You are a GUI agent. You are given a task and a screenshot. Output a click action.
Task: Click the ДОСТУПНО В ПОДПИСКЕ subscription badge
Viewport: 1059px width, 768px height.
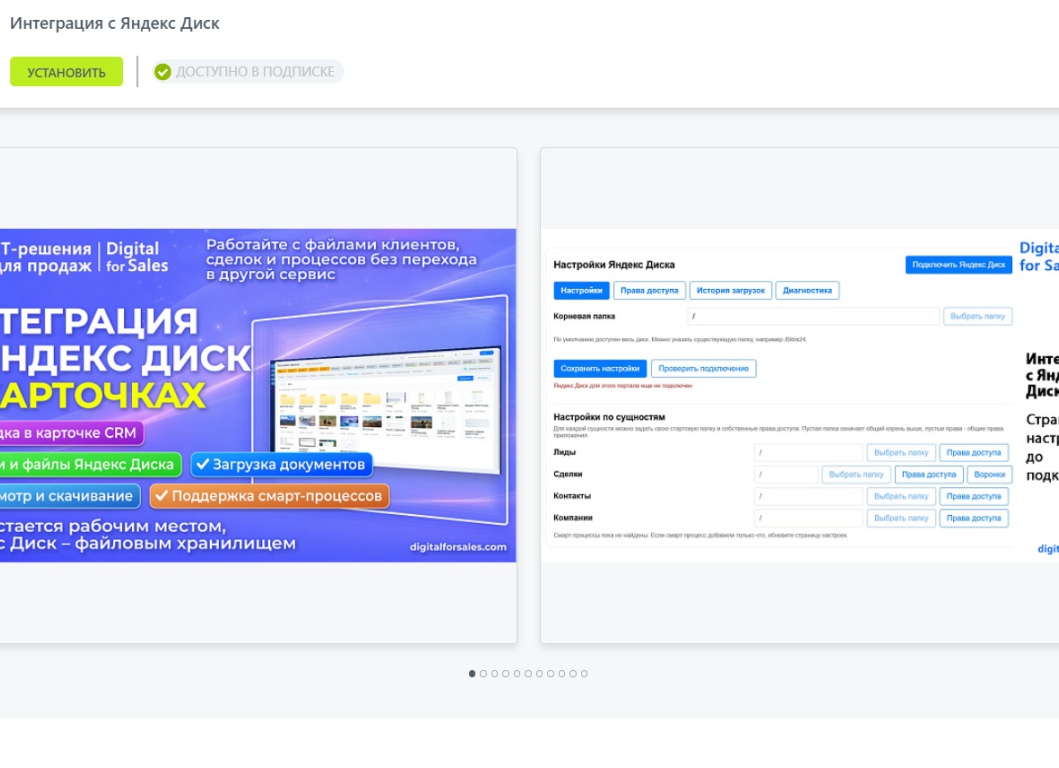(x=248, y=72)
